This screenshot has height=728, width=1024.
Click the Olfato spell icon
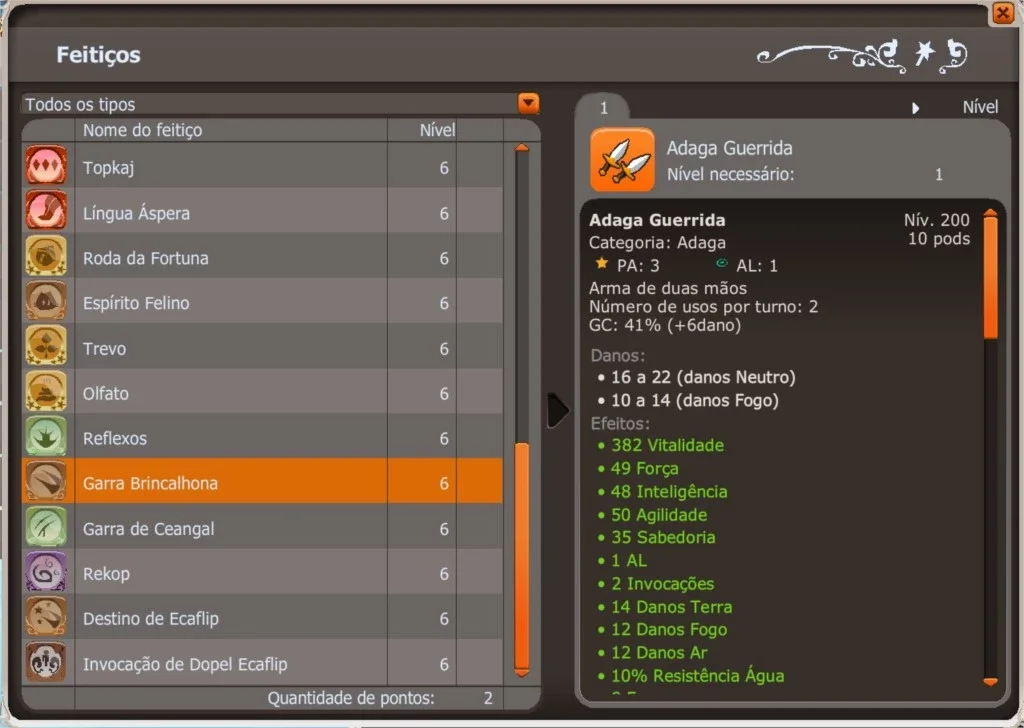coord(46,390)
